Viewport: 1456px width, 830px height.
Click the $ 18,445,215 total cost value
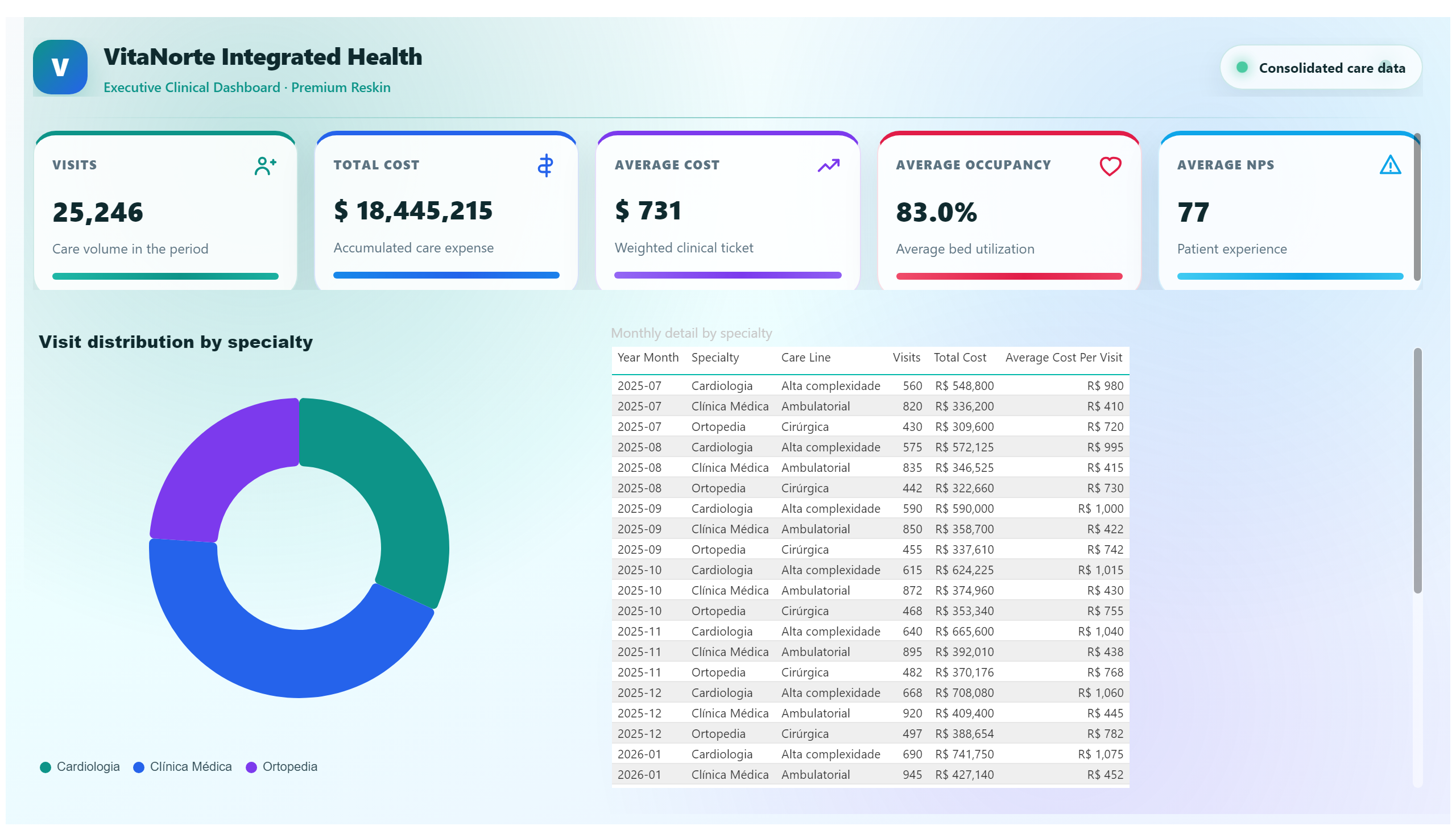(413, 211)
